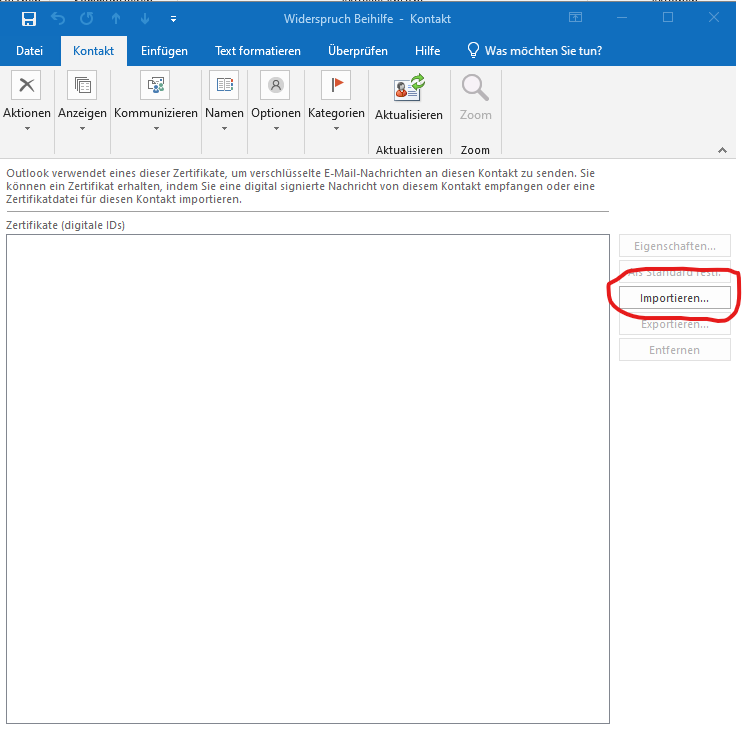Open the Customize Quick Access Toolbar dropdown
The image size is (742, 730).
click(x=174, y=19)
